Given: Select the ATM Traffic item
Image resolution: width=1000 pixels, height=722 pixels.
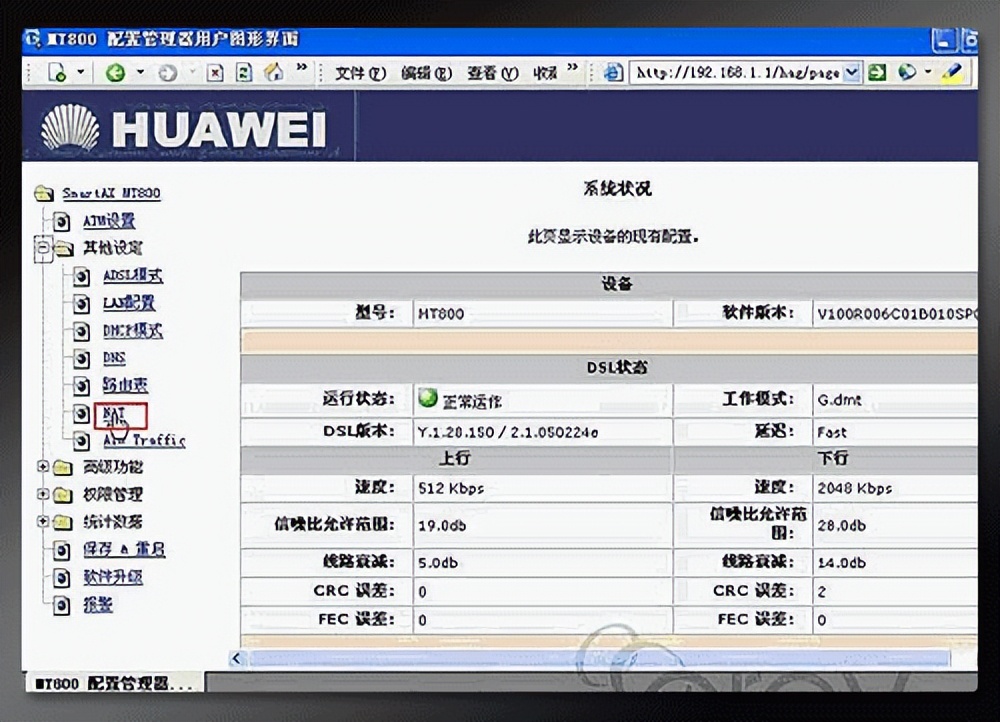Looking at the screenshot, I should point(142,441).
